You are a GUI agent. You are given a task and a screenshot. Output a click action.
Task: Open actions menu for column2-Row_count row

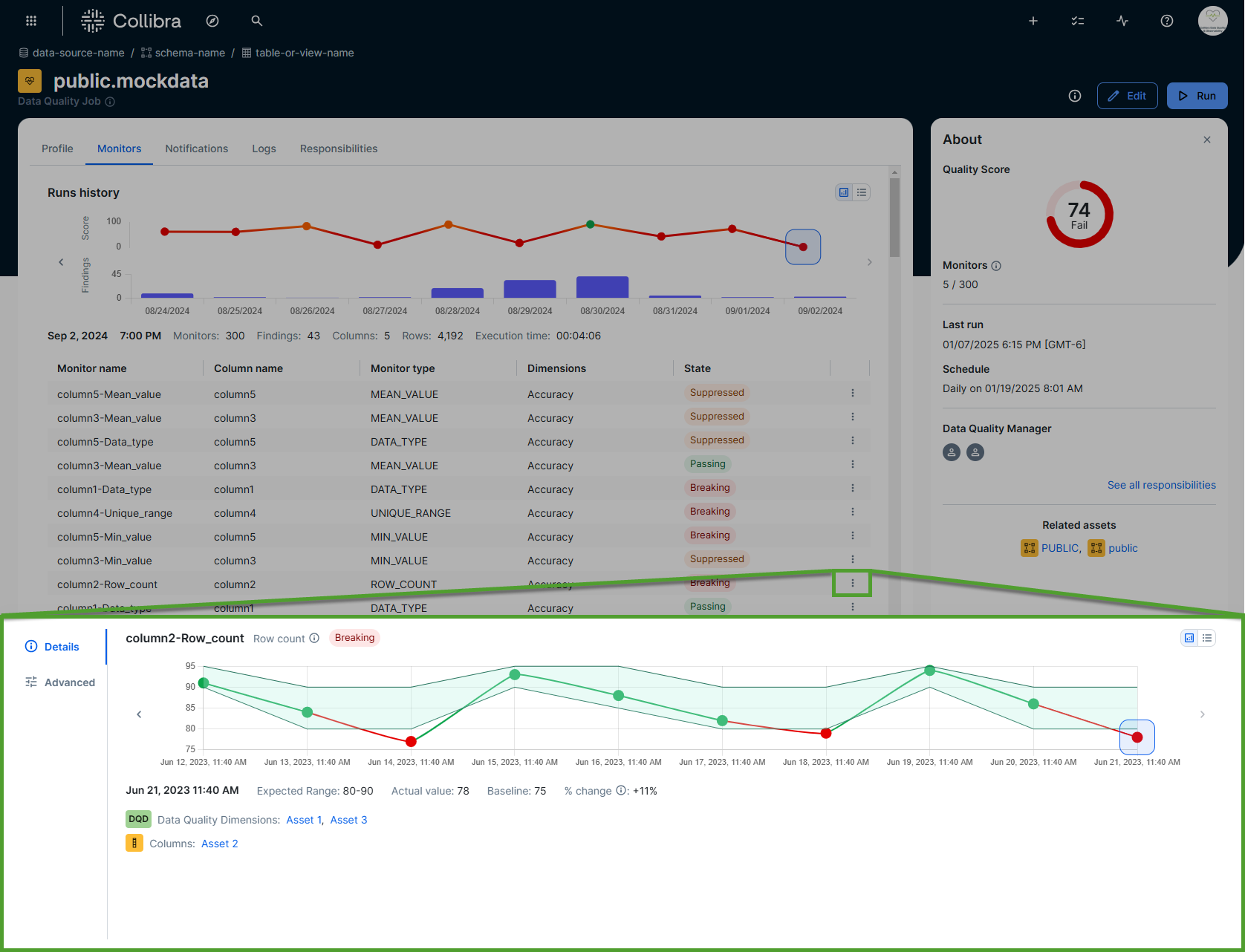(852, 583)
